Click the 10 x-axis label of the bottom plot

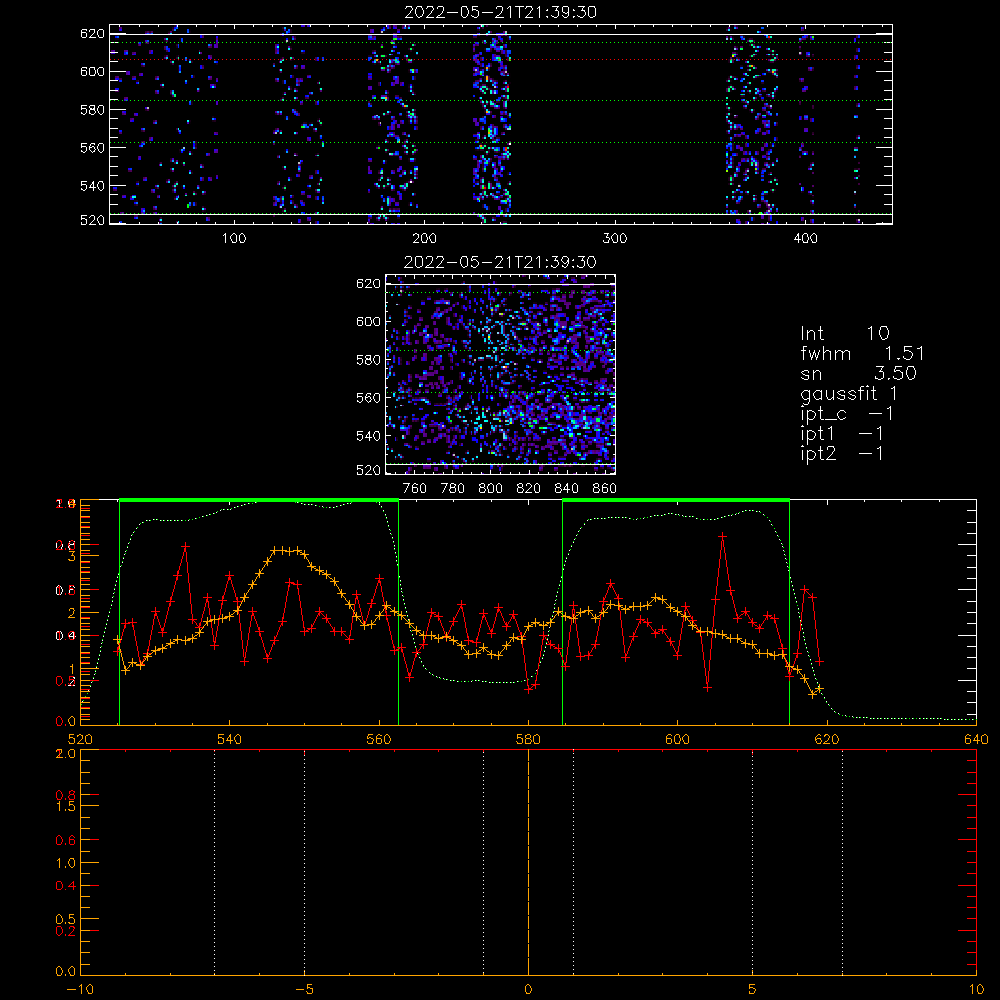[x=976, y=990]
